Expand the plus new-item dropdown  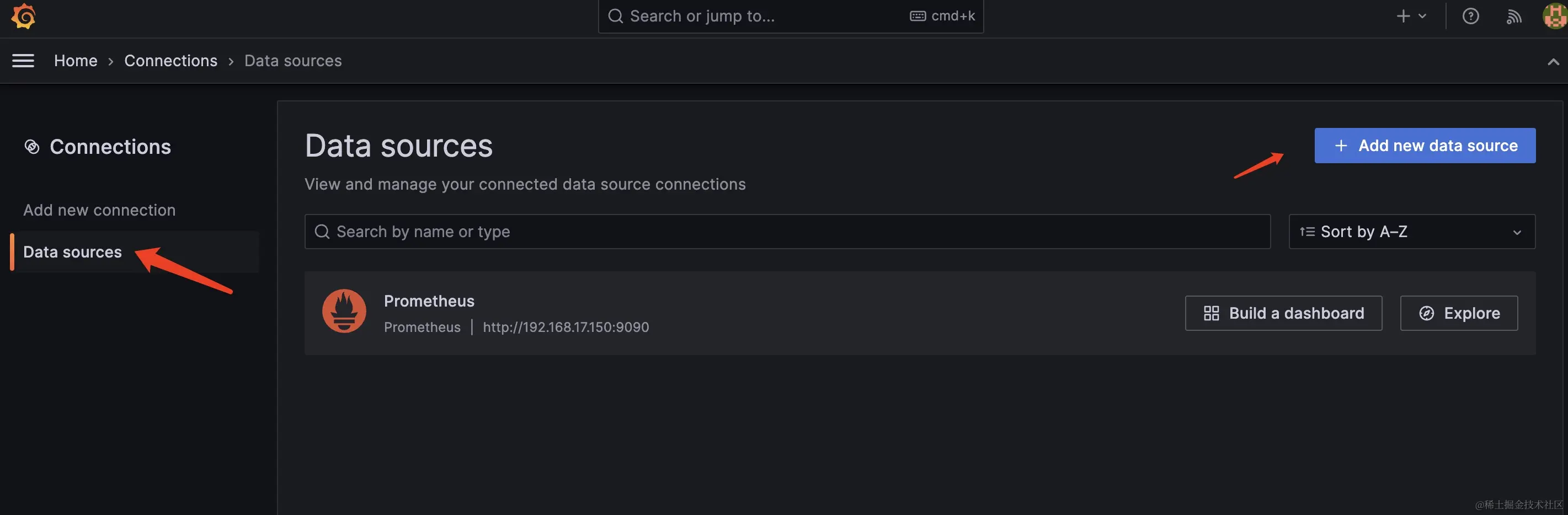(1410, 16)
